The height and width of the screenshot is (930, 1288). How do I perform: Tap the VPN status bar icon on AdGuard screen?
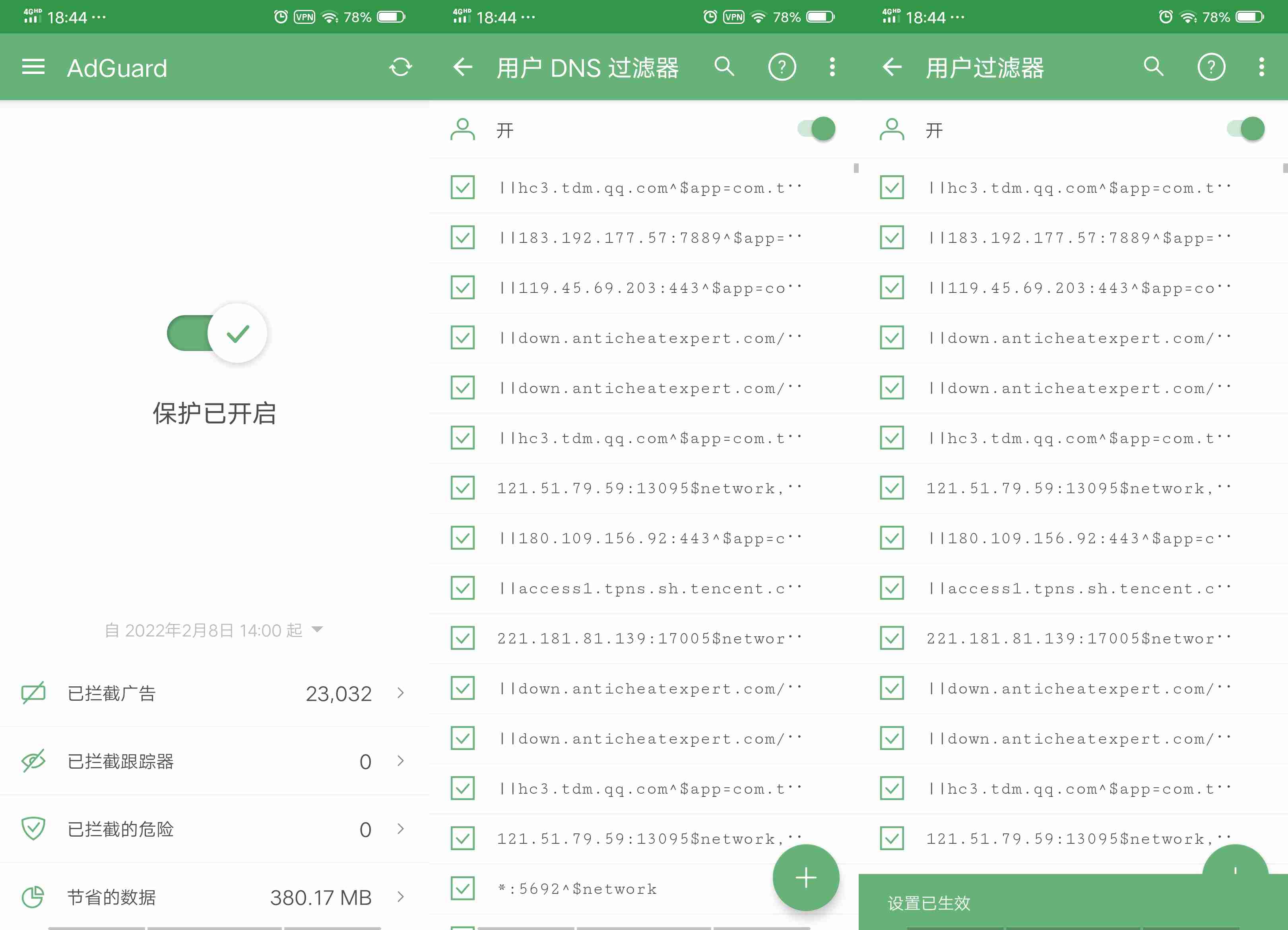(x=305, y=17)
